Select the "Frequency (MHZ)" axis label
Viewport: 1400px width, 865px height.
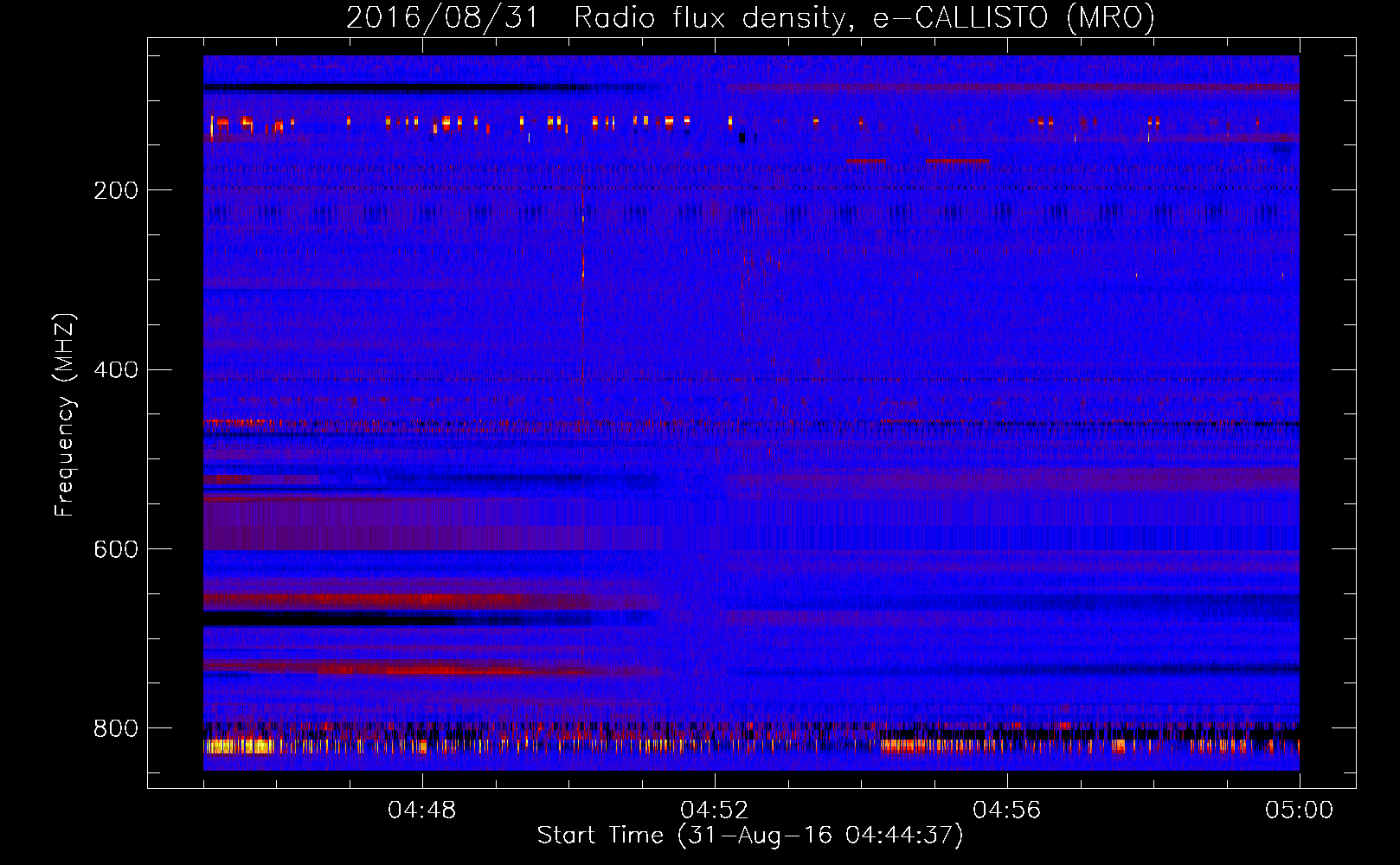coord(65,414)
